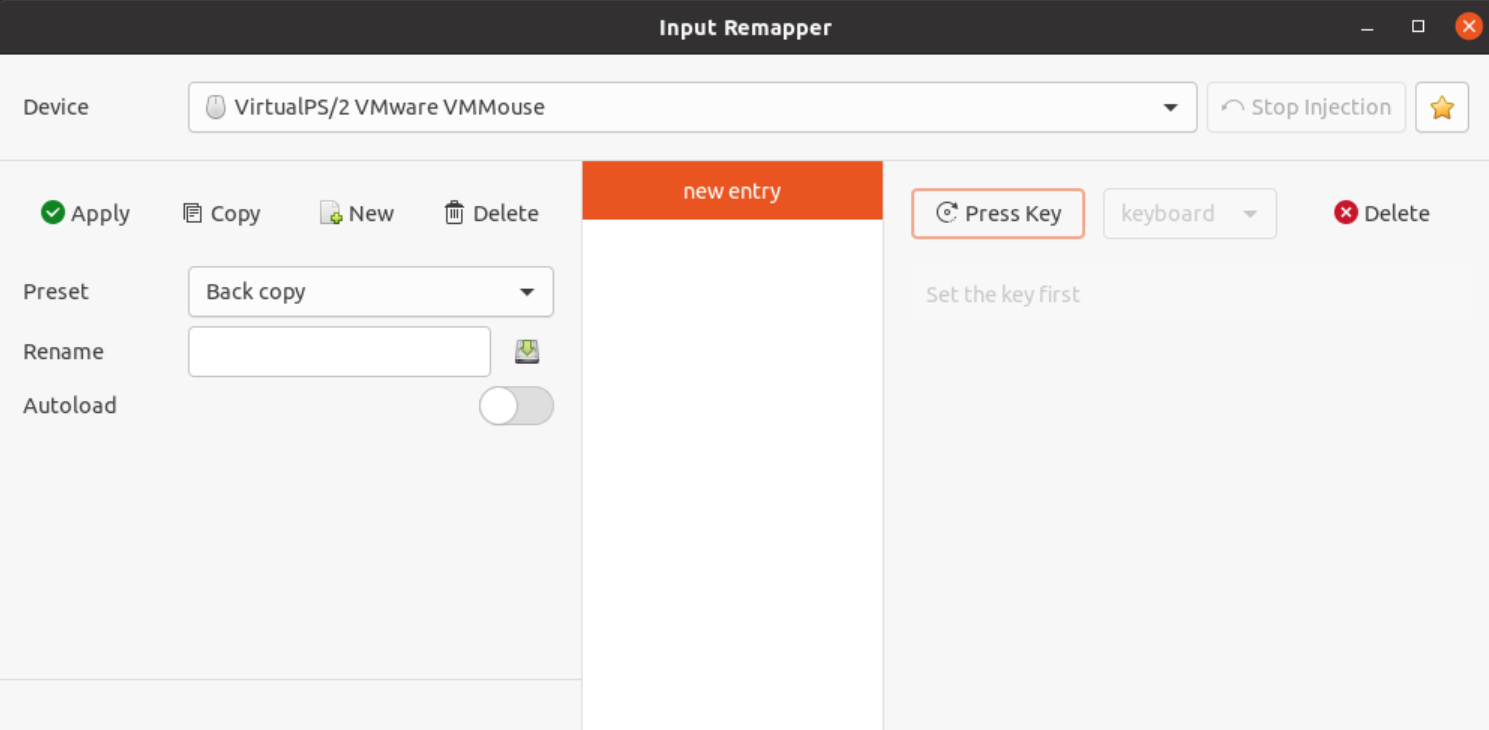Click the mouse icon in the device selector
The height and width of the screenshot is (730, 1489).
pos(215,106)
